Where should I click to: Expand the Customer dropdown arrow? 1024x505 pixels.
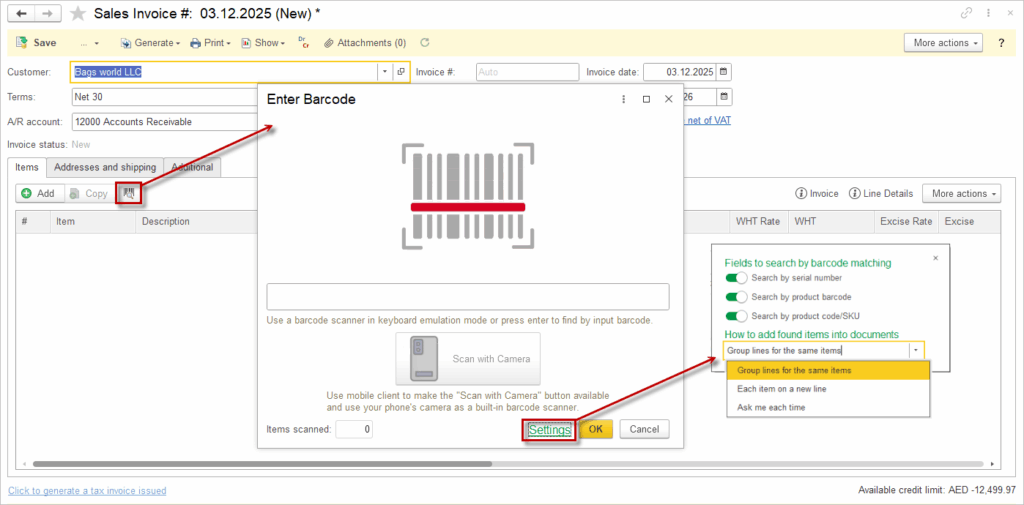click(384, 72)
